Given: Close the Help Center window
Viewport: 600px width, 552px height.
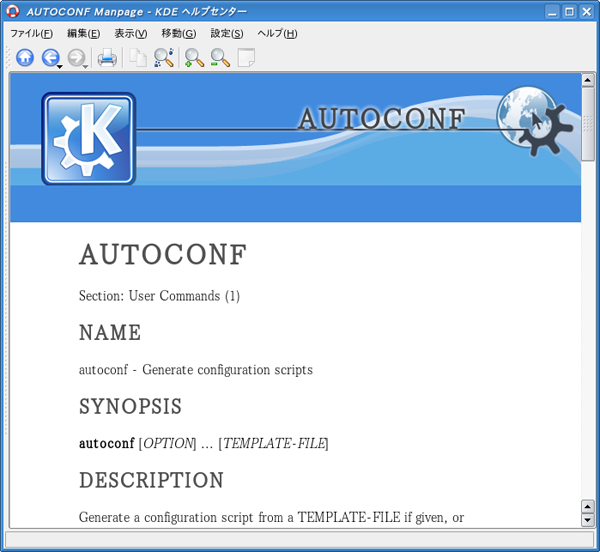Looking at the screenshot, I should [x=587, y=12].
